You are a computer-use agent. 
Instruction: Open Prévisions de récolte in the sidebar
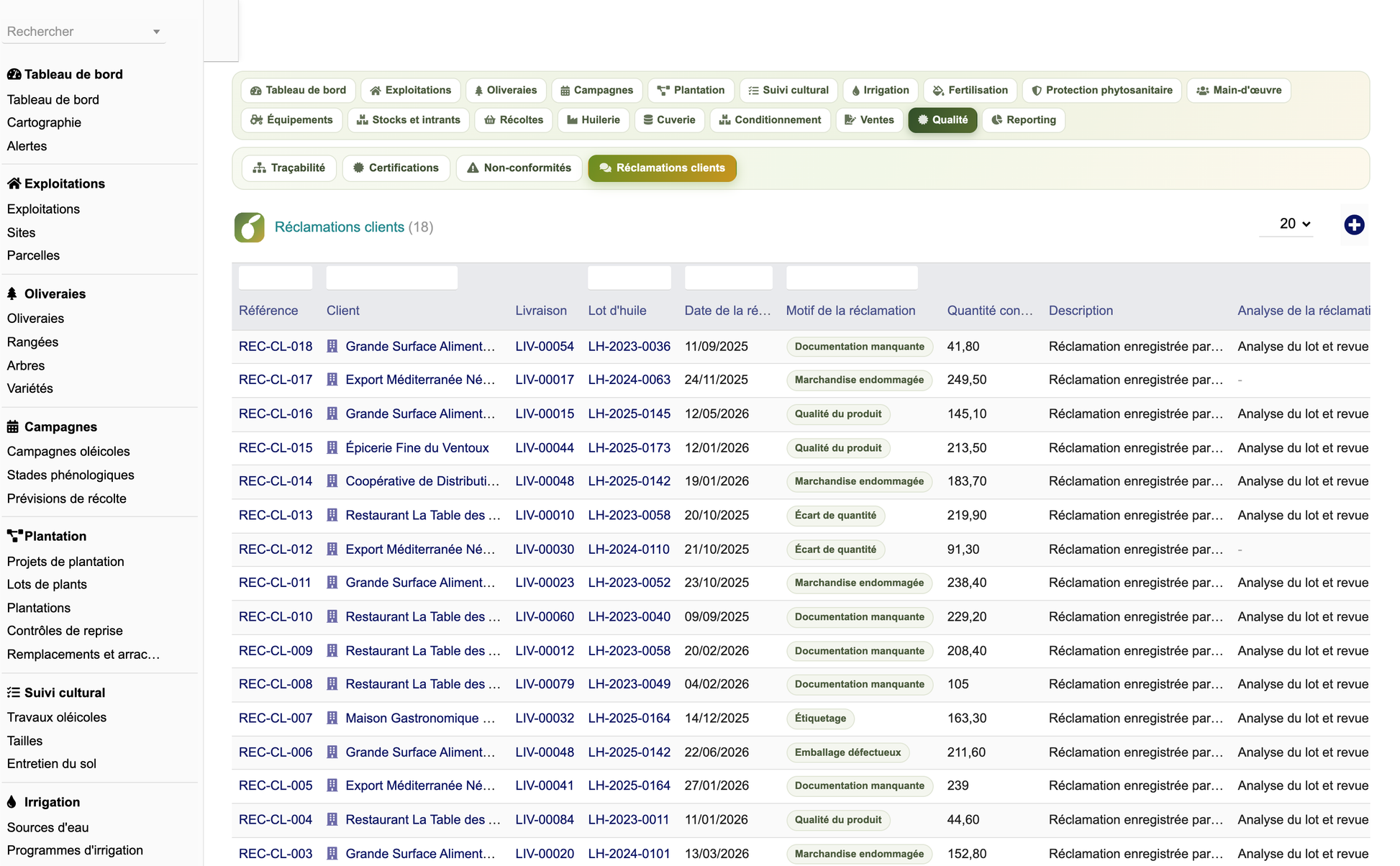(67, 498)
